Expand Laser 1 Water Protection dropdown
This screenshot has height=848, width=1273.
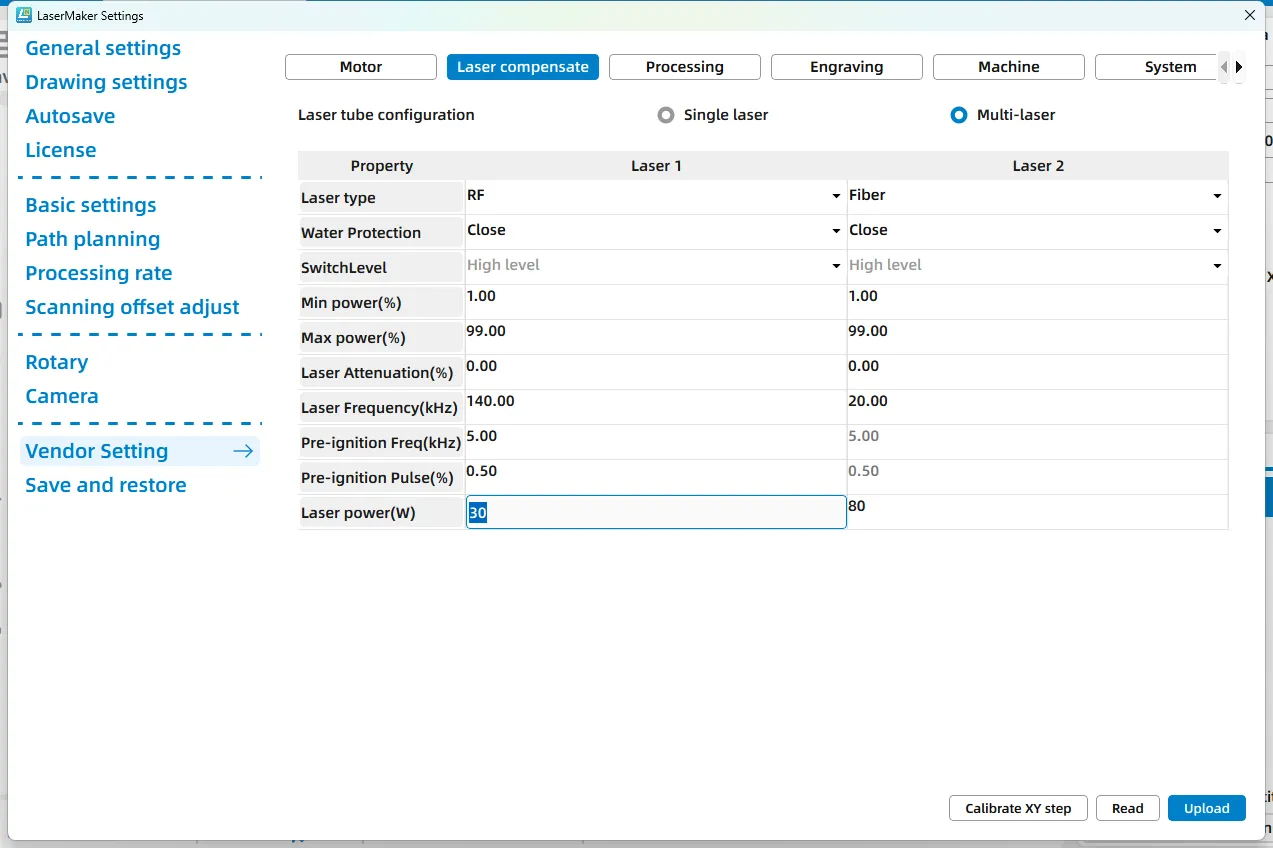point(836,232)
